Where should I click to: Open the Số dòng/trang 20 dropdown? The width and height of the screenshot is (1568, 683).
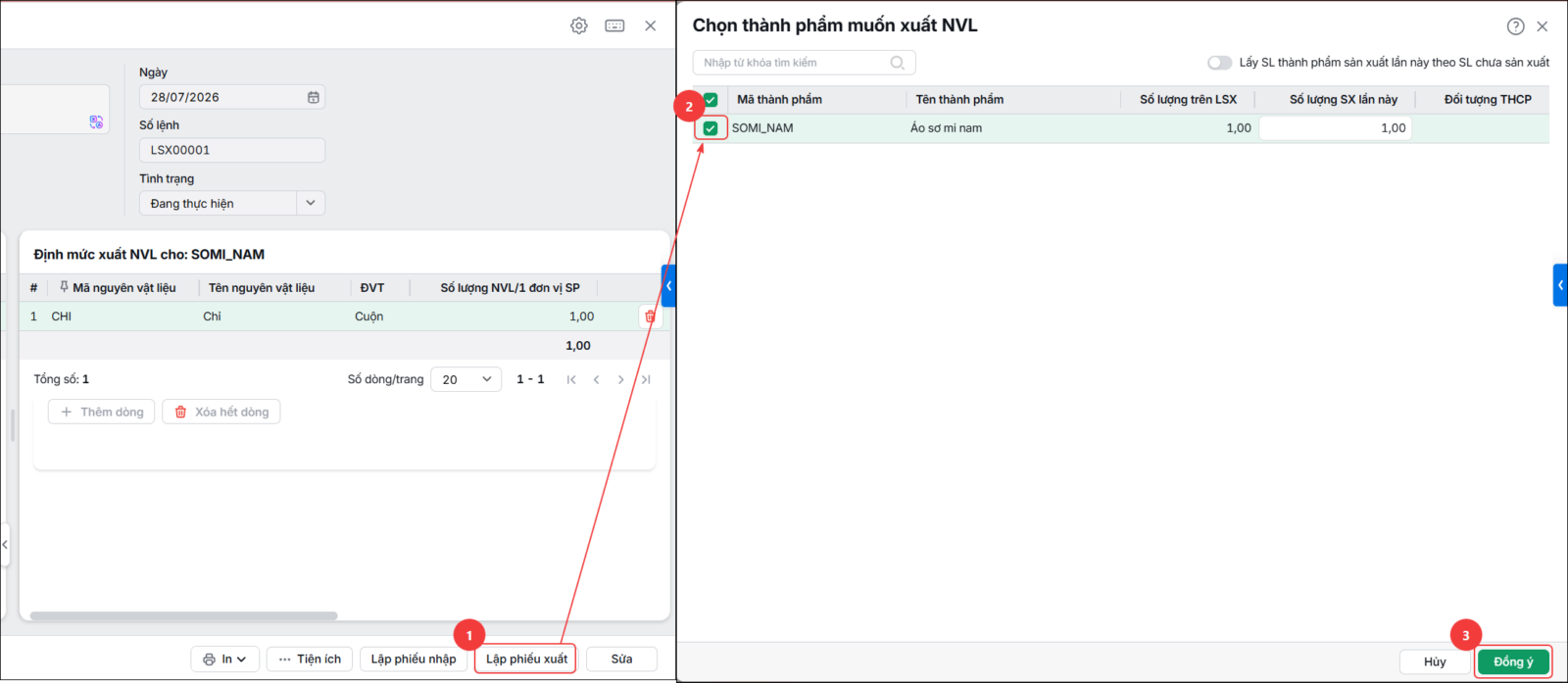(465, 379)
